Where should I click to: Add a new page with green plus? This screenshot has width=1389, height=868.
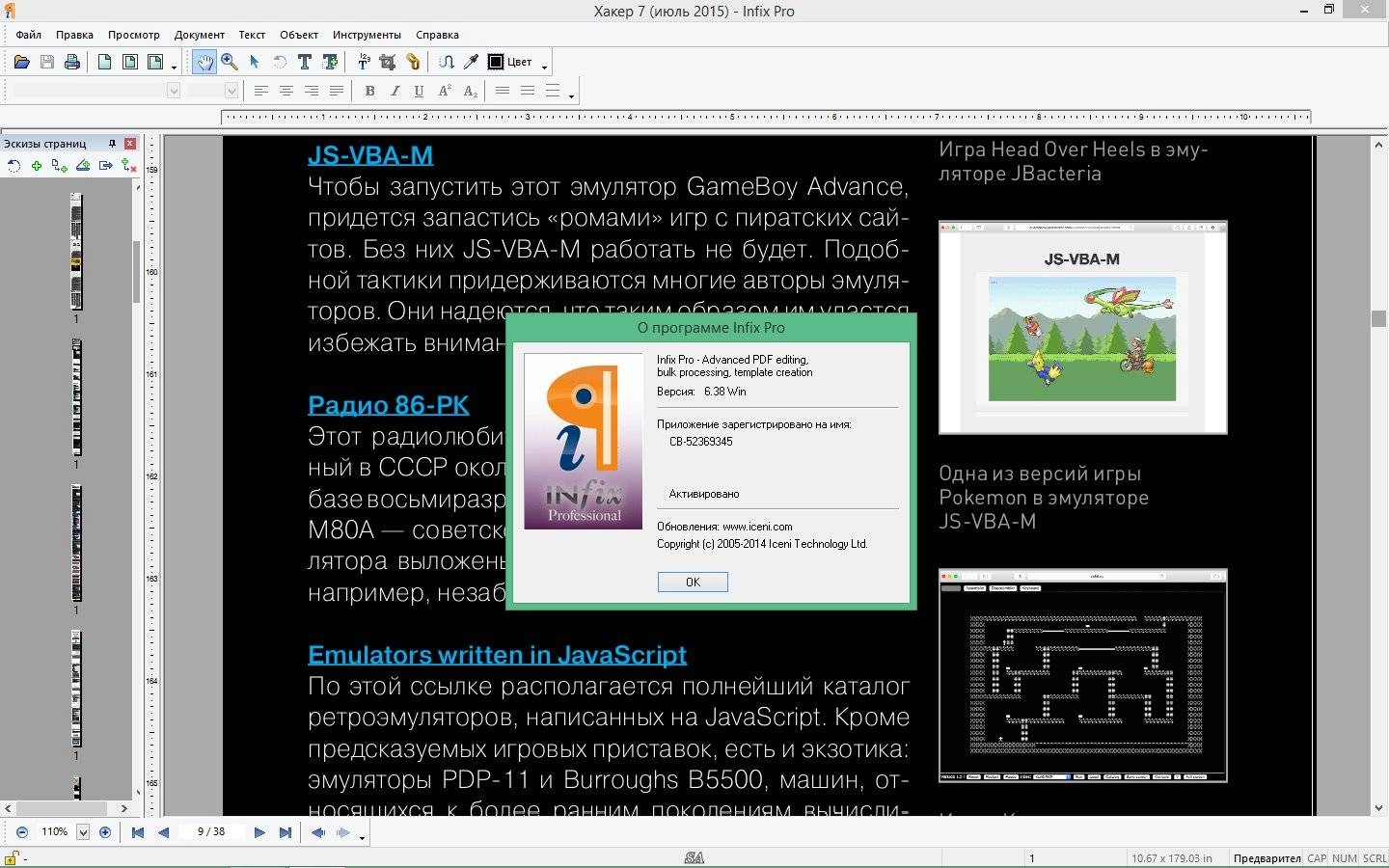click(37, 166)
